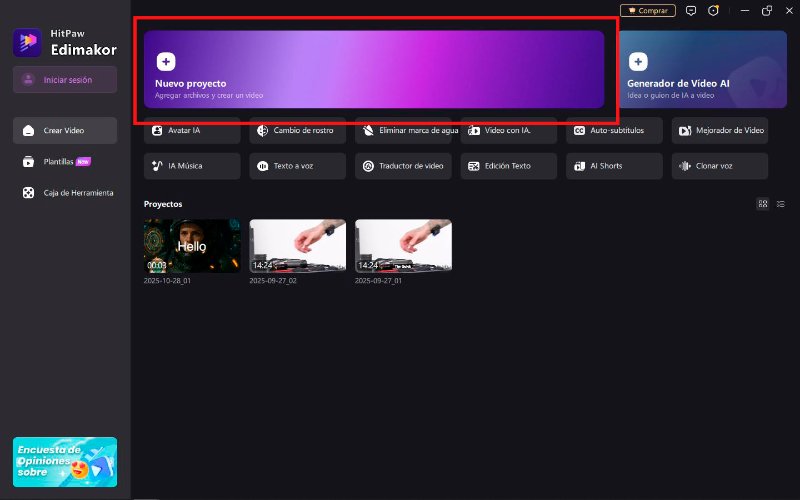Open the Plantillas section
Viewport: 800px width, 500px height.
click(x=65, y=161)
